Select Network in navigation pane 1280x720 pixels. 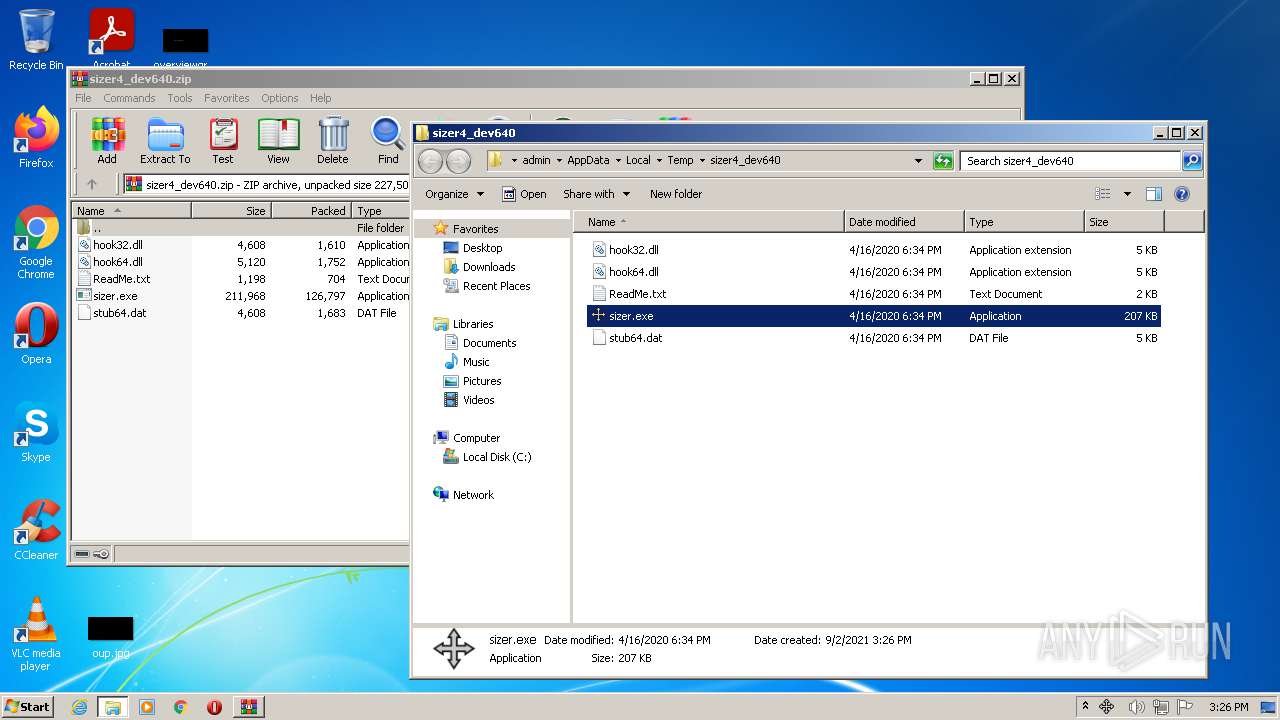tap(473, 495)
